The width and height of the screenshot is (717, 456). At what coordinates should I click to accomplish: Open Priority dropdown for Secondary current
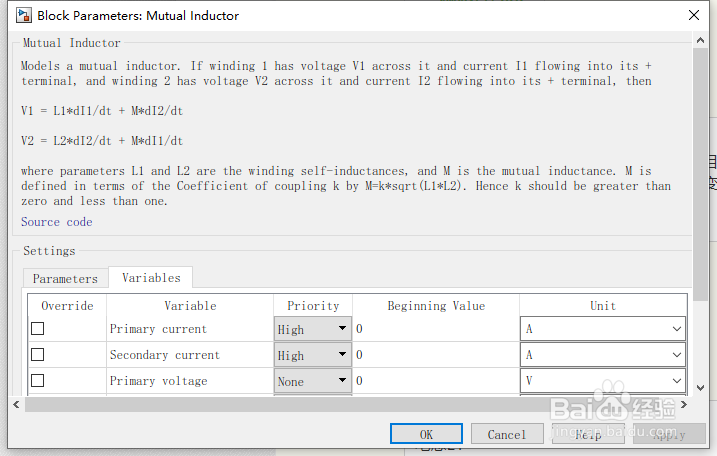313,355
